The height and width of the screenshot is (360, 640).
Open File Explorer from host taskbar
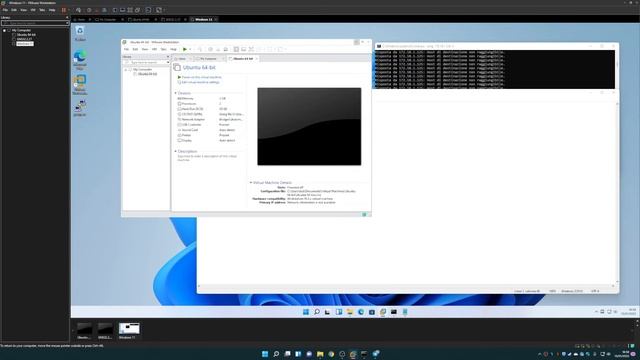320,354
